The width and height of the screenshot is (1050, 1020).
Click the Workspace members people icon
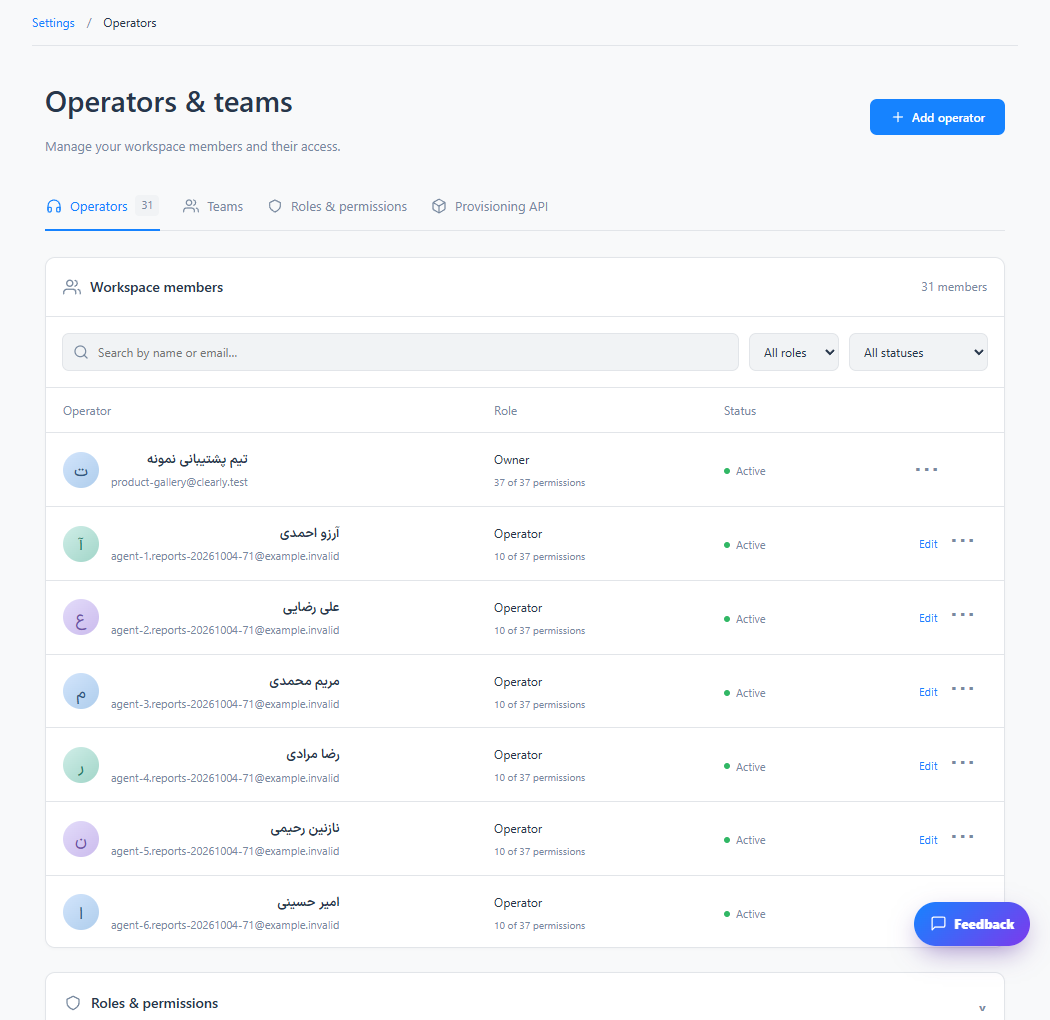(72, 287)
